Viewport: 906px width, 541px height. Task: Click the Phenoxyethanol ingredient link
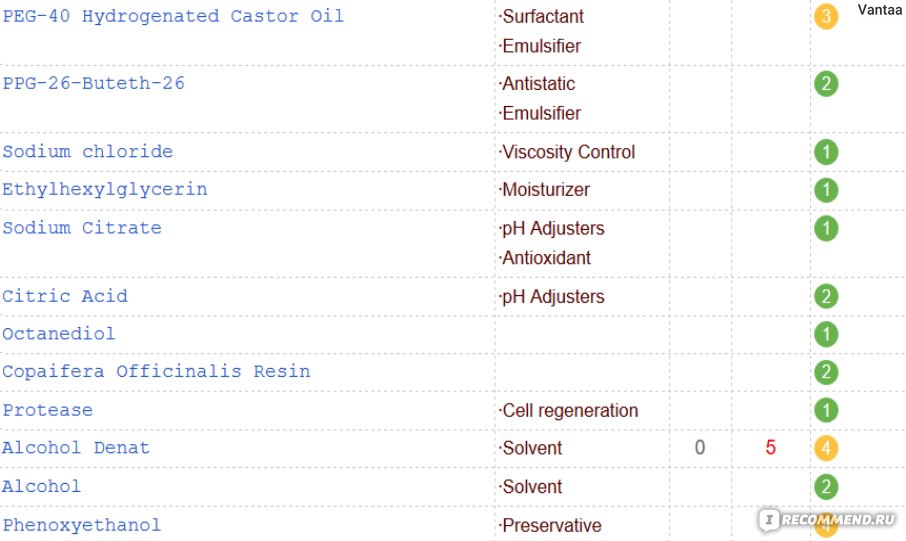(x=81, y=525)
